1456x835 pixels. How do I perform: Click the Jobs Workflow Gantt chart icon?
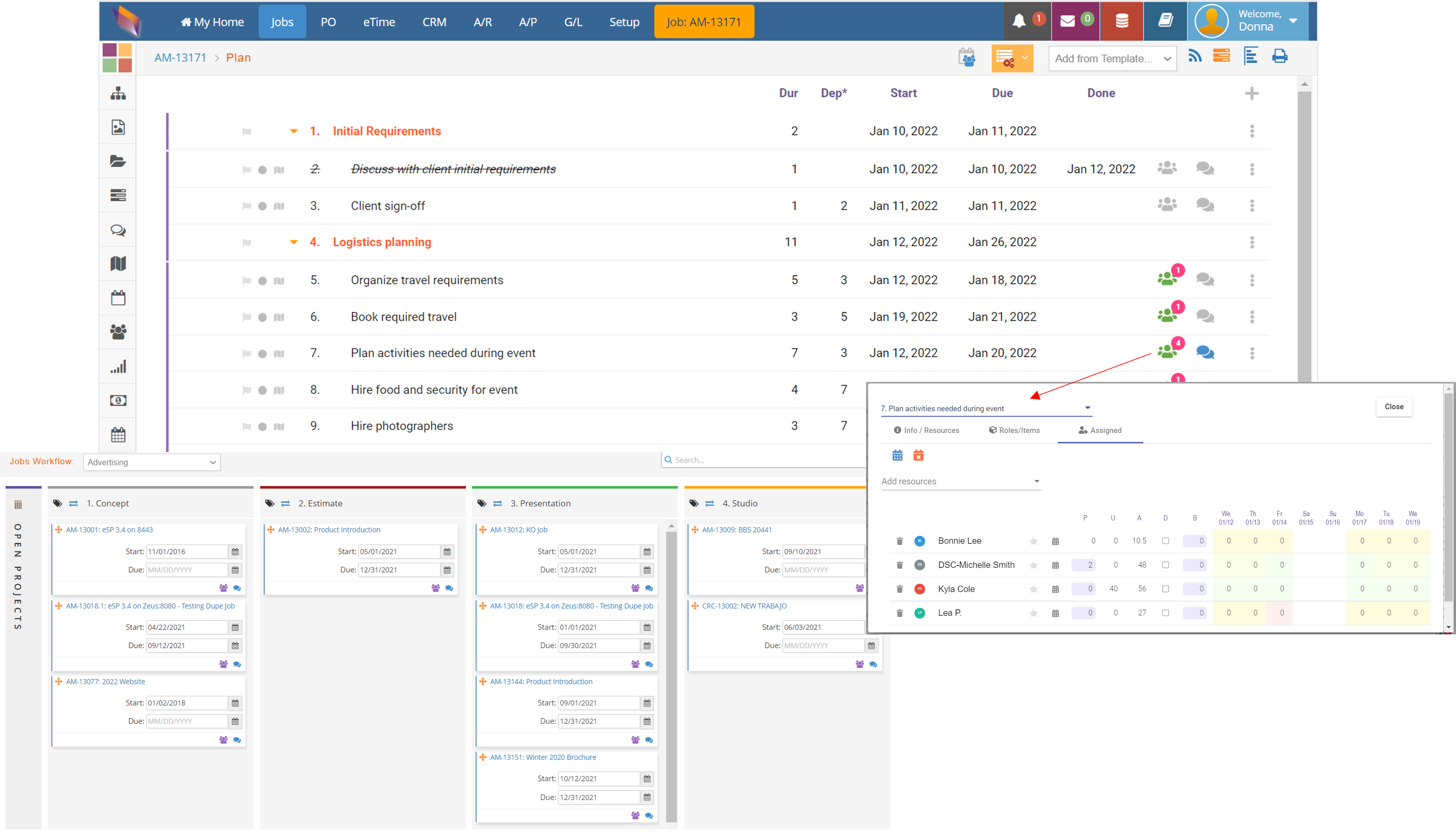tap(19, 503)
